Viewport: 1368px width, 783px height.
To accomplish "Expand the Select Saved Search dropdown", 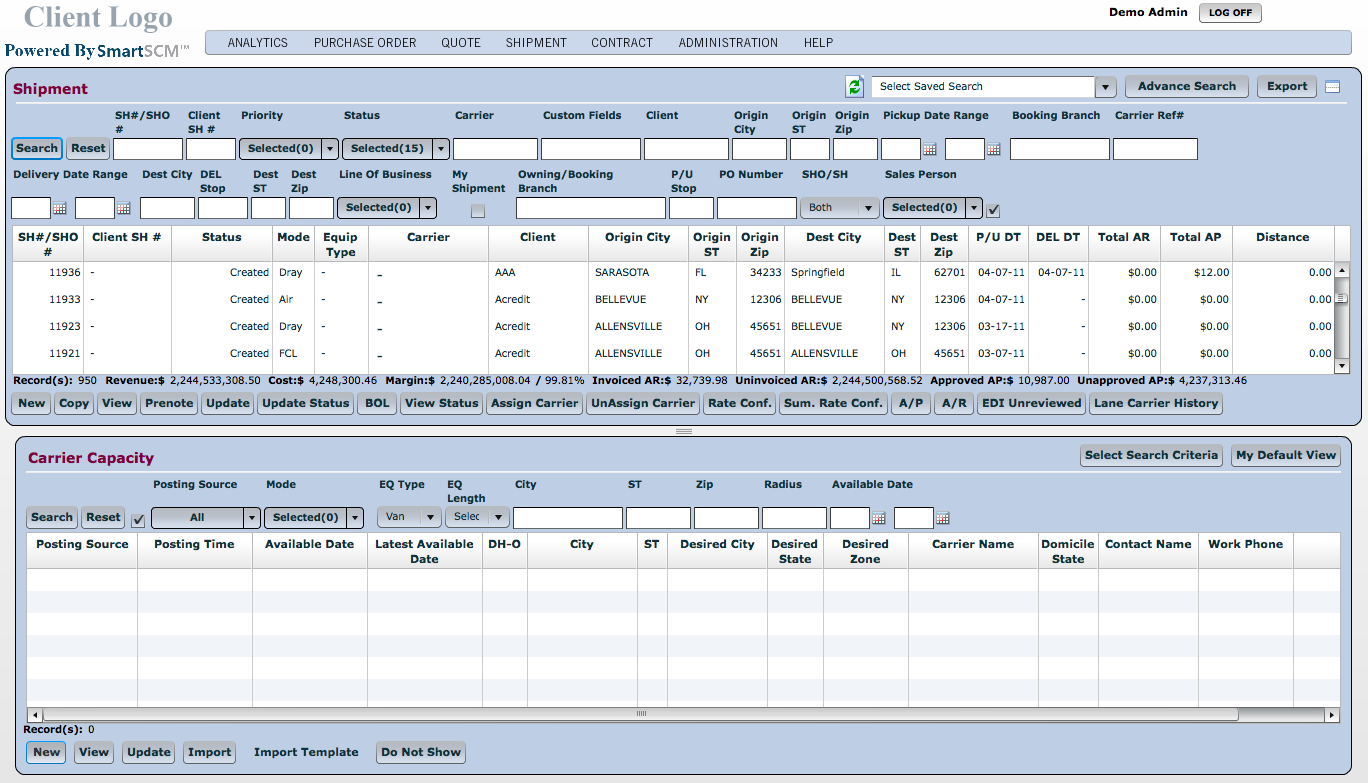I will point(1105,87).
